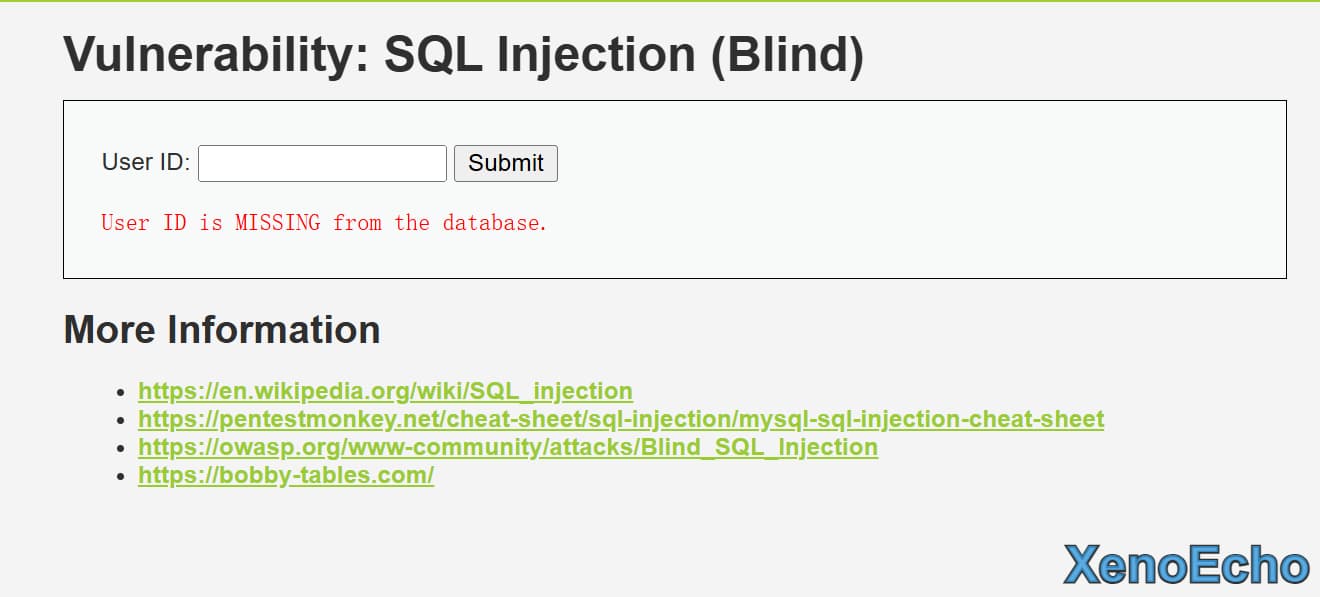Click "(Blind)" in the page heading
This screenshot has width=1320, height=597.
(x=787, y=53)
